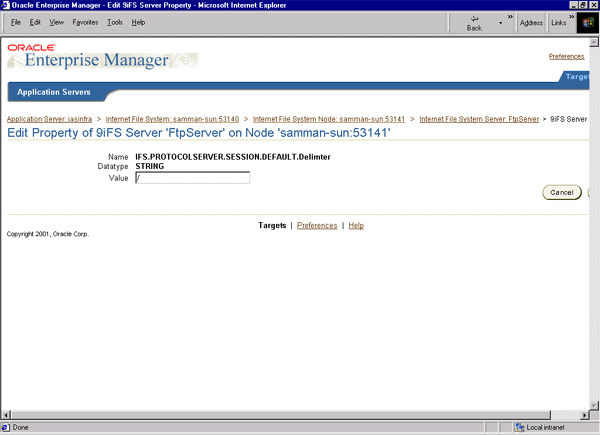
Task: Open the Edit menu
Action: [x=35, y=23]
